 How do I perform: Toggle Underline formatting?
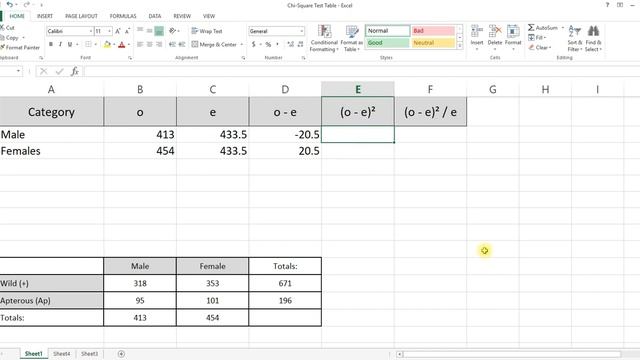point(70,44)
